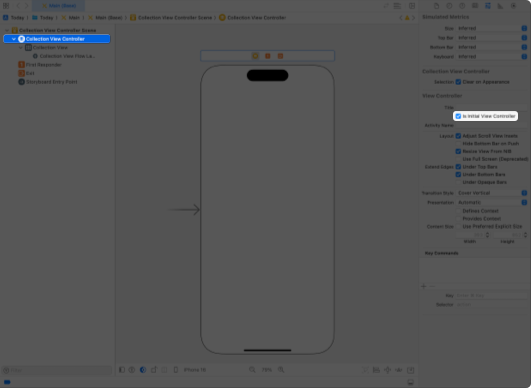Screen dimensions: 531x388
Task: Open Main (Base) in the jump bar
Action: (x=105, y=18)
